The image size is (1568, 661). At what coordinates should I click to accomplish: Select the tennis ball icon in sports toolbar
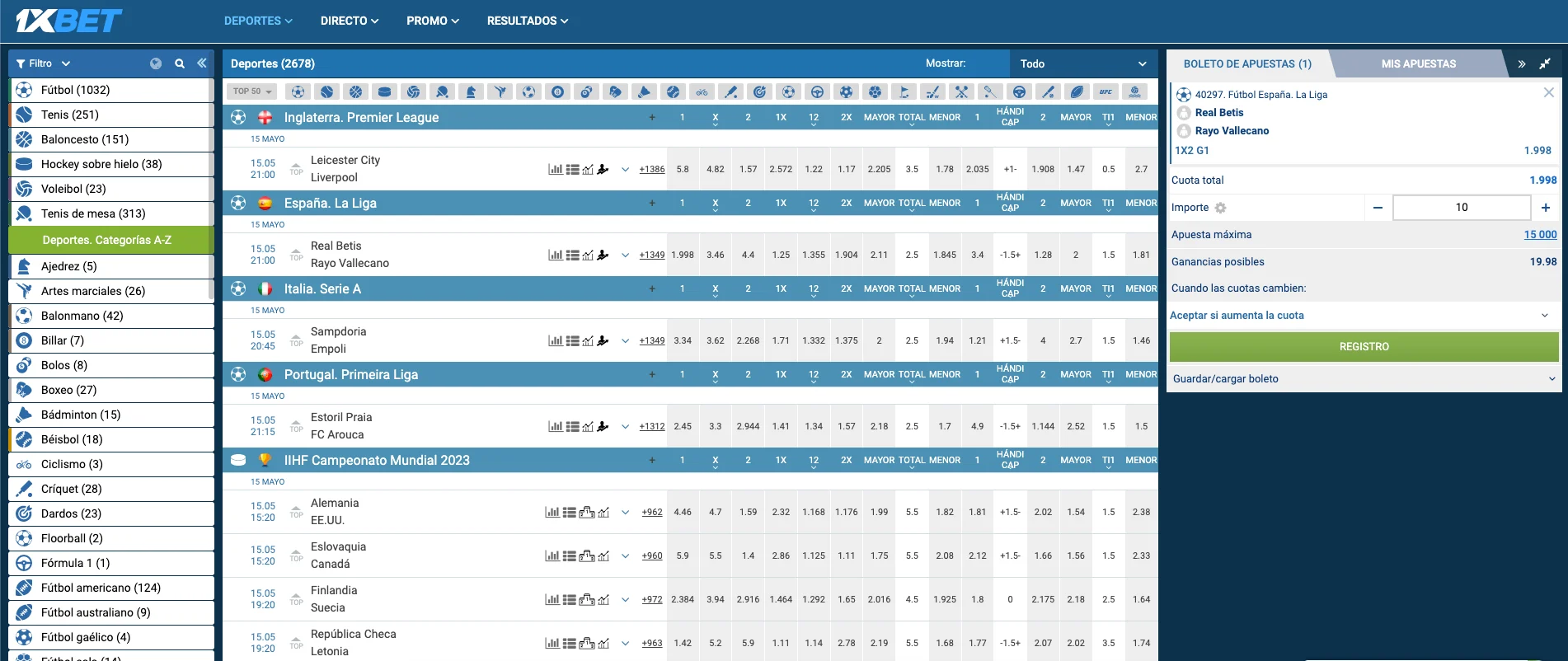[326, 91]
